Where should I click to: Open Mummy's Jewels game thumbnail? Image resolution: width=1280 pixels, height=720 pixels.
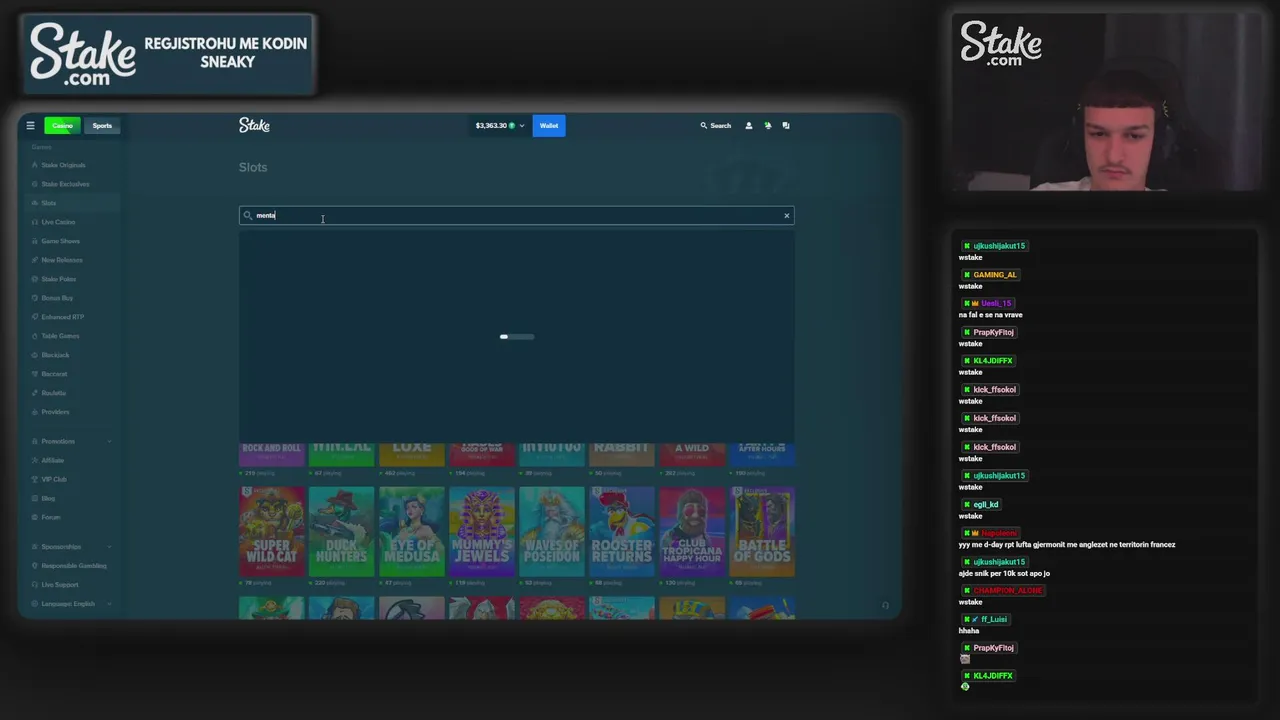point(482,532)
